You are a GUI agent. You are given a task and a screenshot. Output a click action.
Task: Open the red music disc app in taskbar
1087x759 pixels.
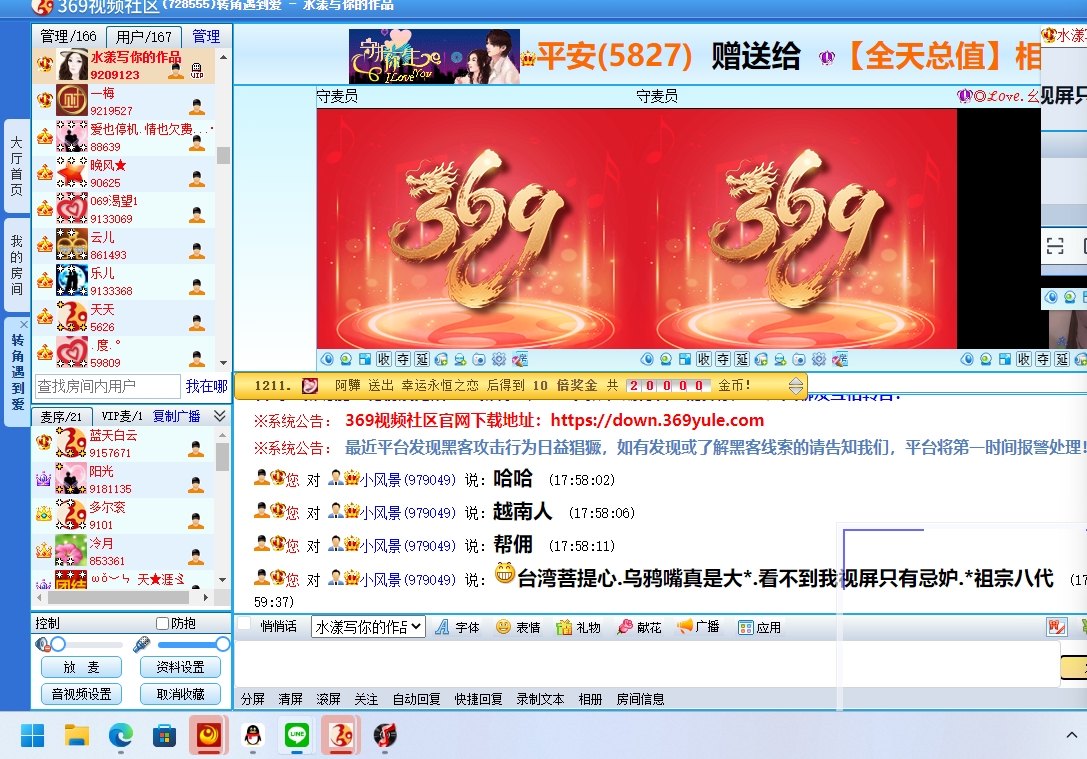coord(385,735)
